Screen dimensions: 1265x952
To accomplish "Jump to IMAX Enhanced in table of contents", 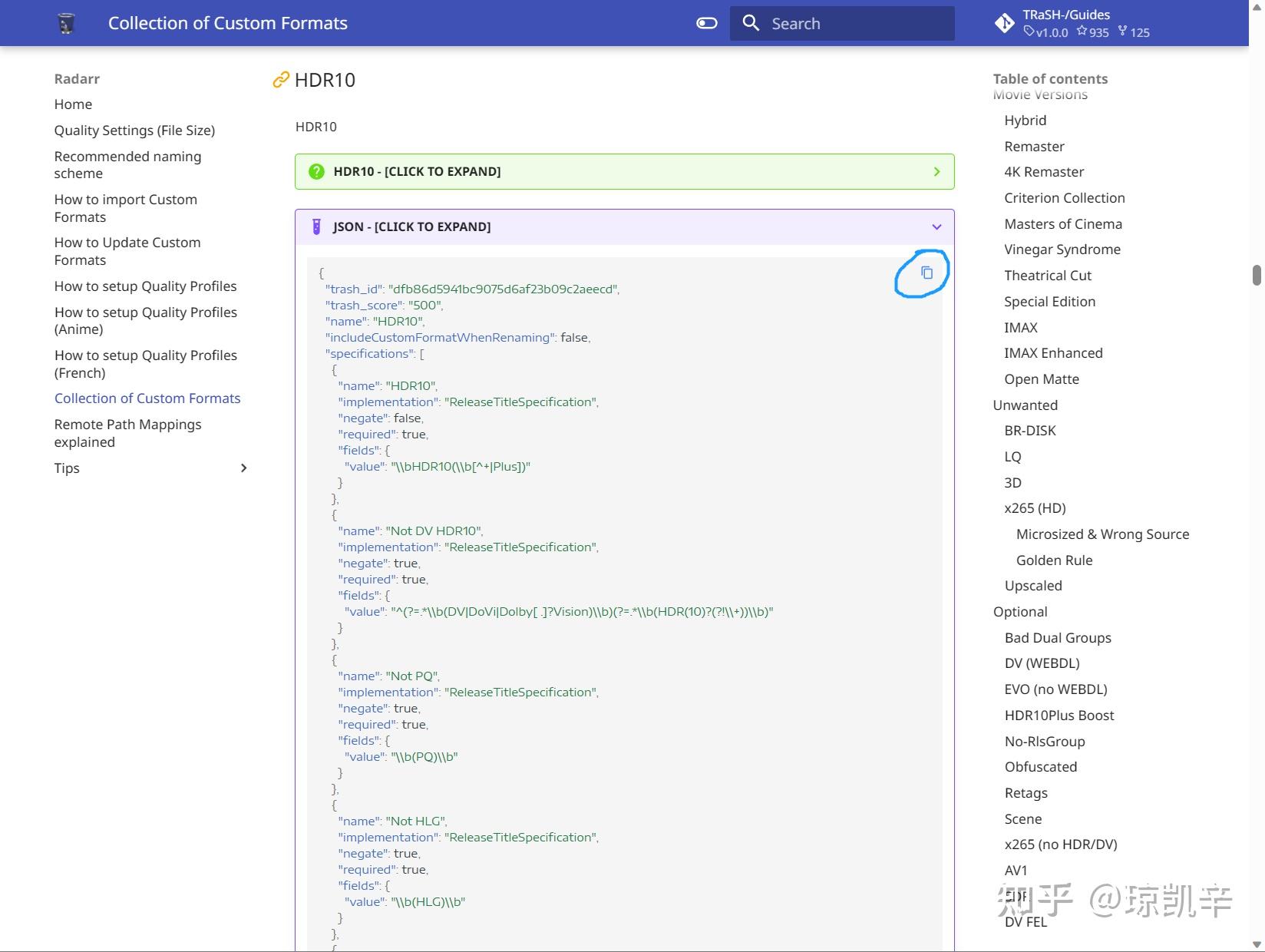I will tap(1052, 352).
